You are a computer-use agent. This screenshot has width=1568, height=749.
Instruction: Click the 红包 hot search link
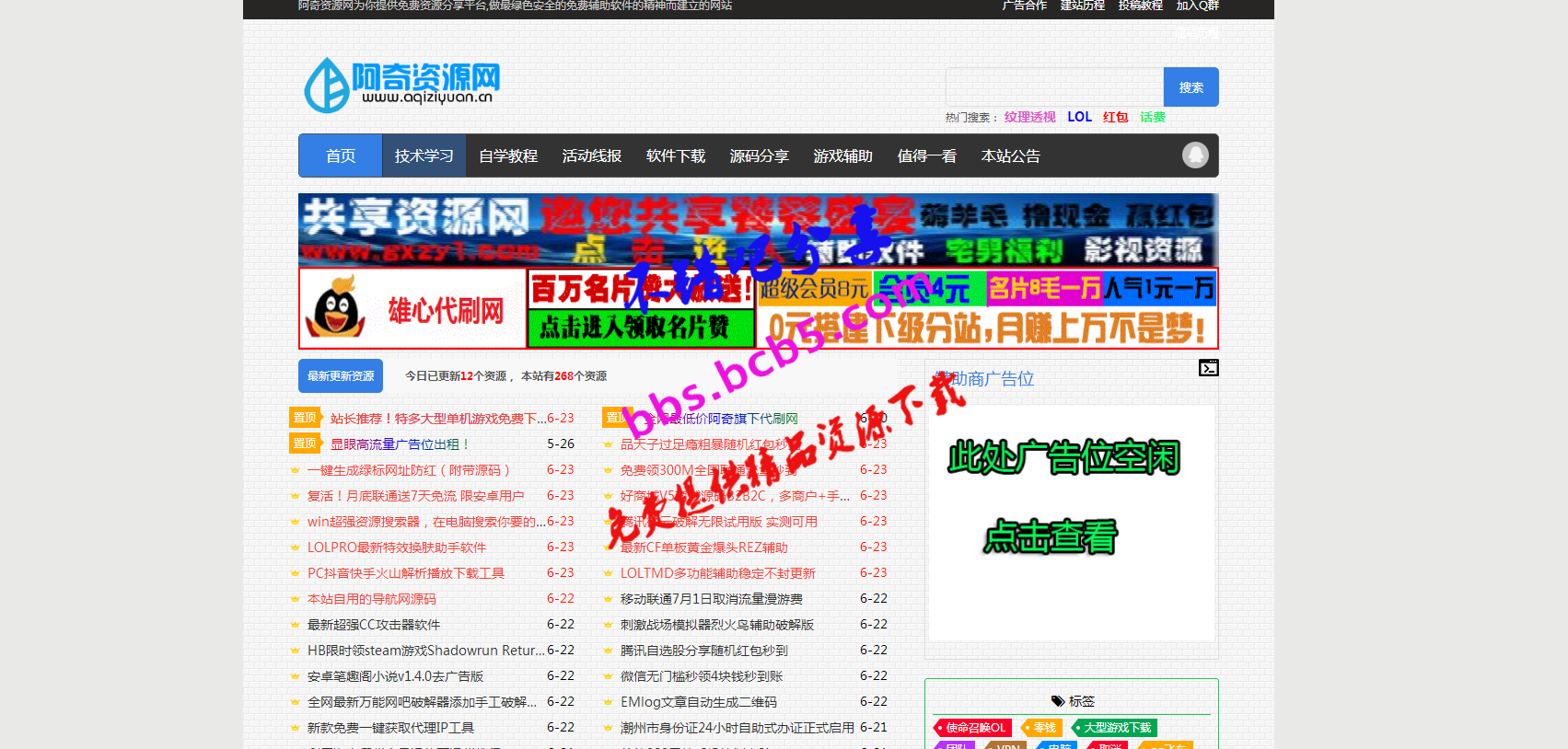pos(1115,117)
